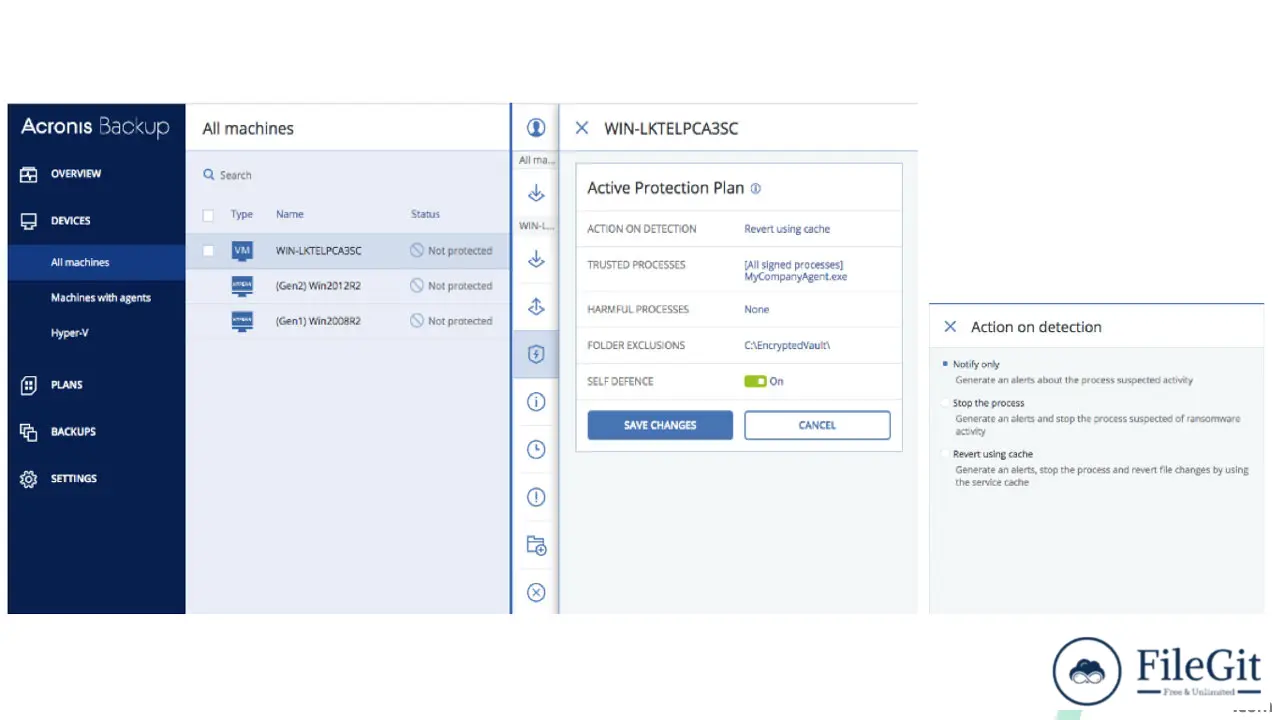Select the Active Protection shield icon

coord(536,354)
